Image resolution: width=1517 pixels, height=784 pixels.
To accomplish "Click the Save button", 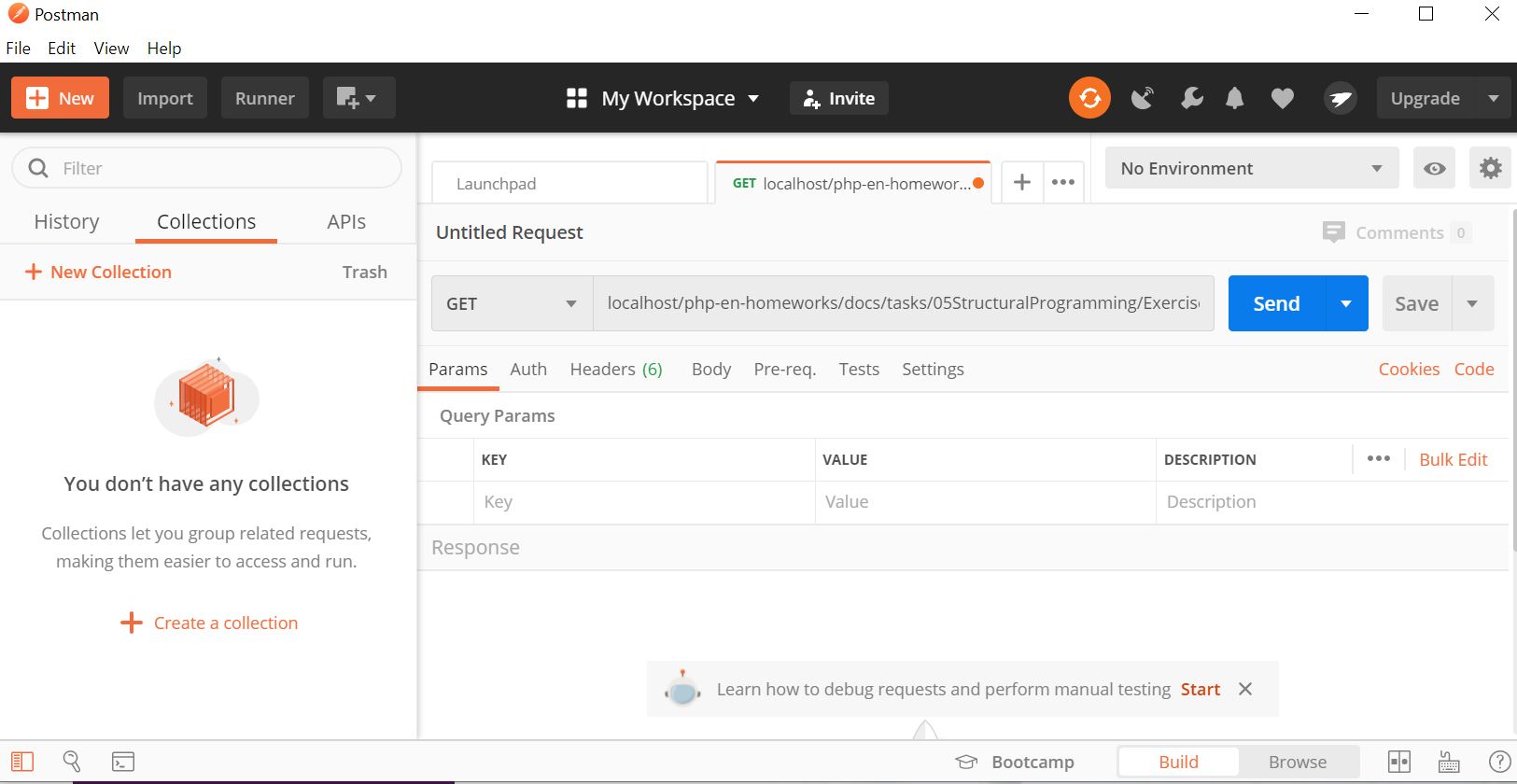I will (1416, 303).
